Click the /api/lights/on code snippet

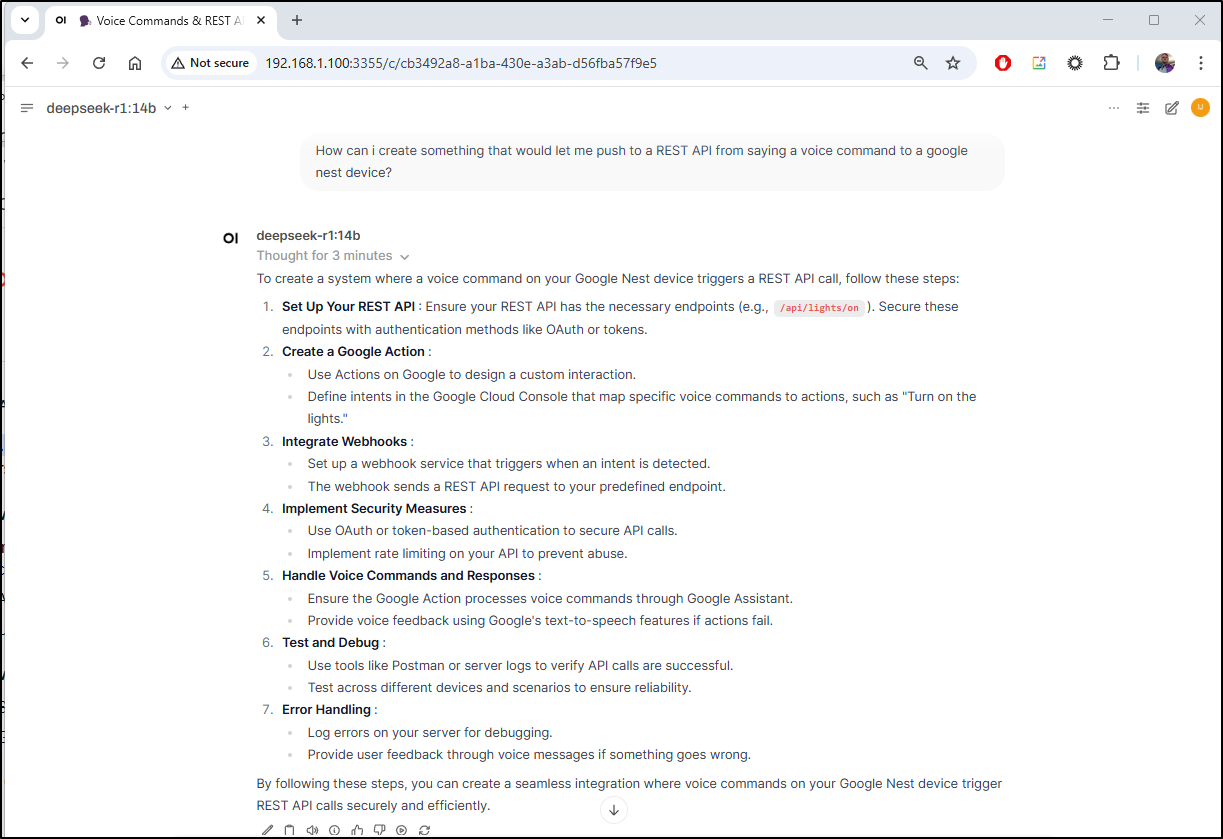[x=819, y=308]
